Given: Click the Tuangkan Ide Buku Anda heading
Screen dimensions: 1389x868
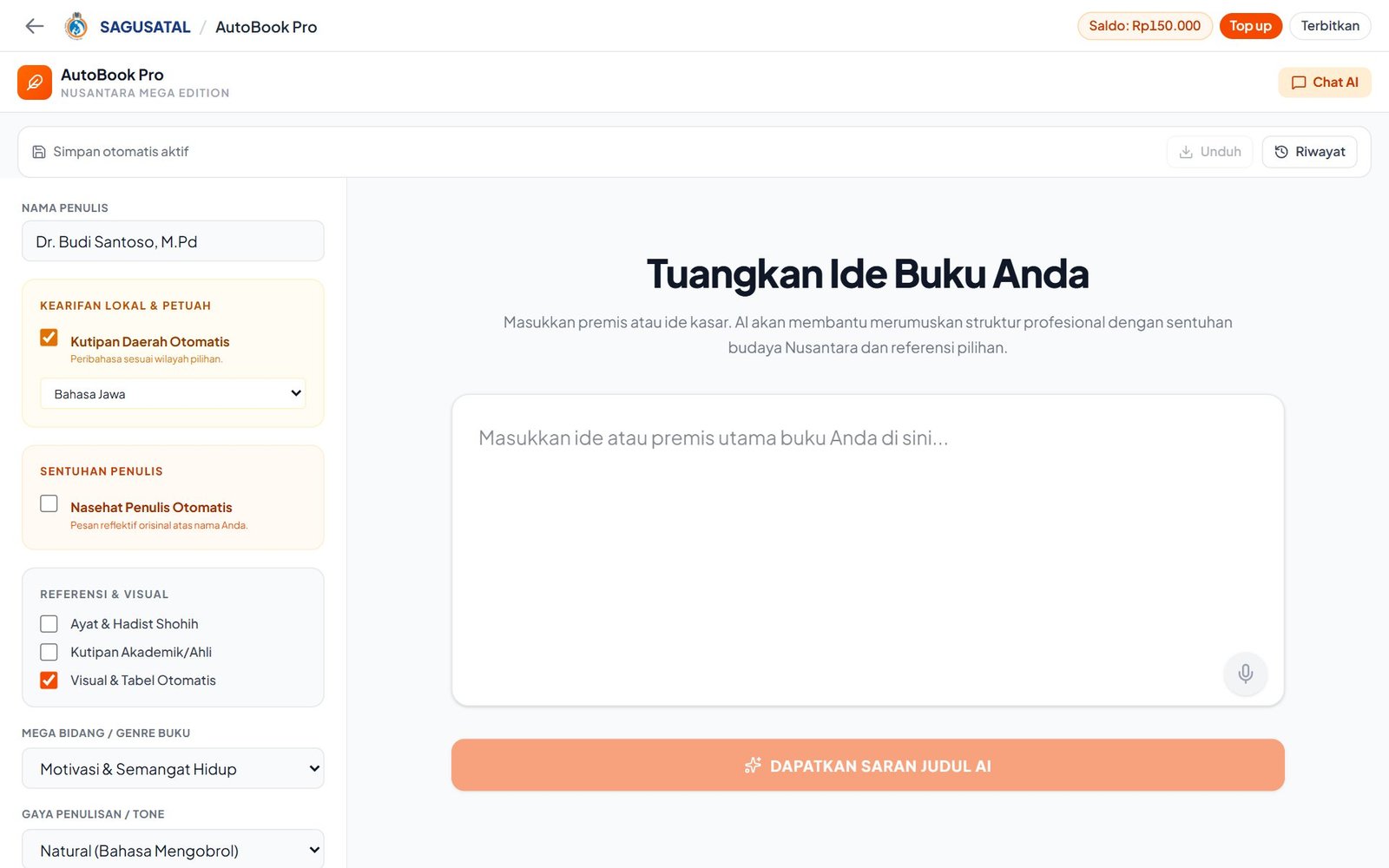Looking at the screenshot, I should pyautogui.click(x=867, y=273).
